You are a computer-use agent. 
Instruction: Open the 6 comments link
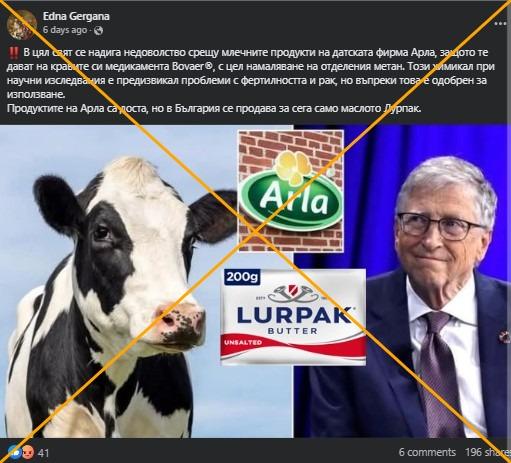427,452
